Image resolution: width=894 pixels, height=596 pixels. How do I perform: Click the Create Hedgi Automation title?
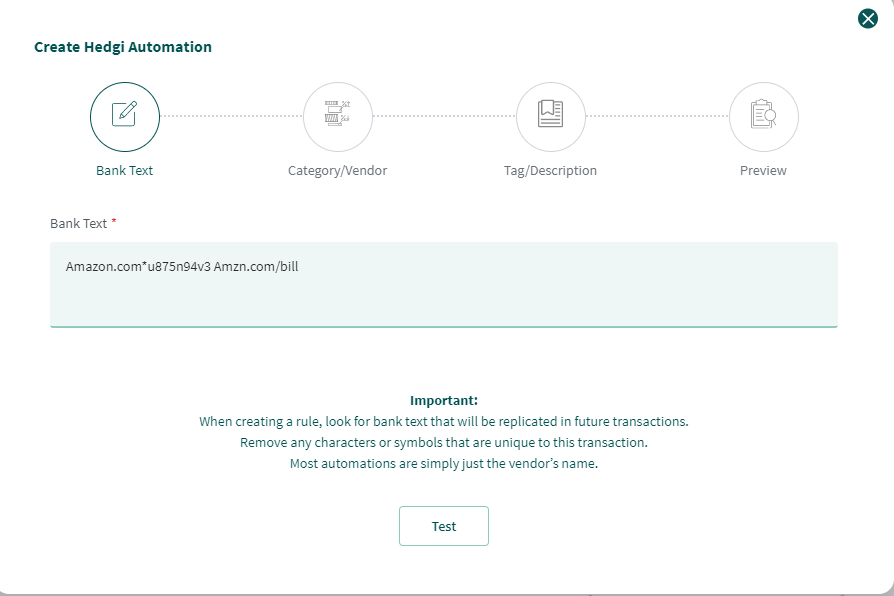(x=123, y=47)
